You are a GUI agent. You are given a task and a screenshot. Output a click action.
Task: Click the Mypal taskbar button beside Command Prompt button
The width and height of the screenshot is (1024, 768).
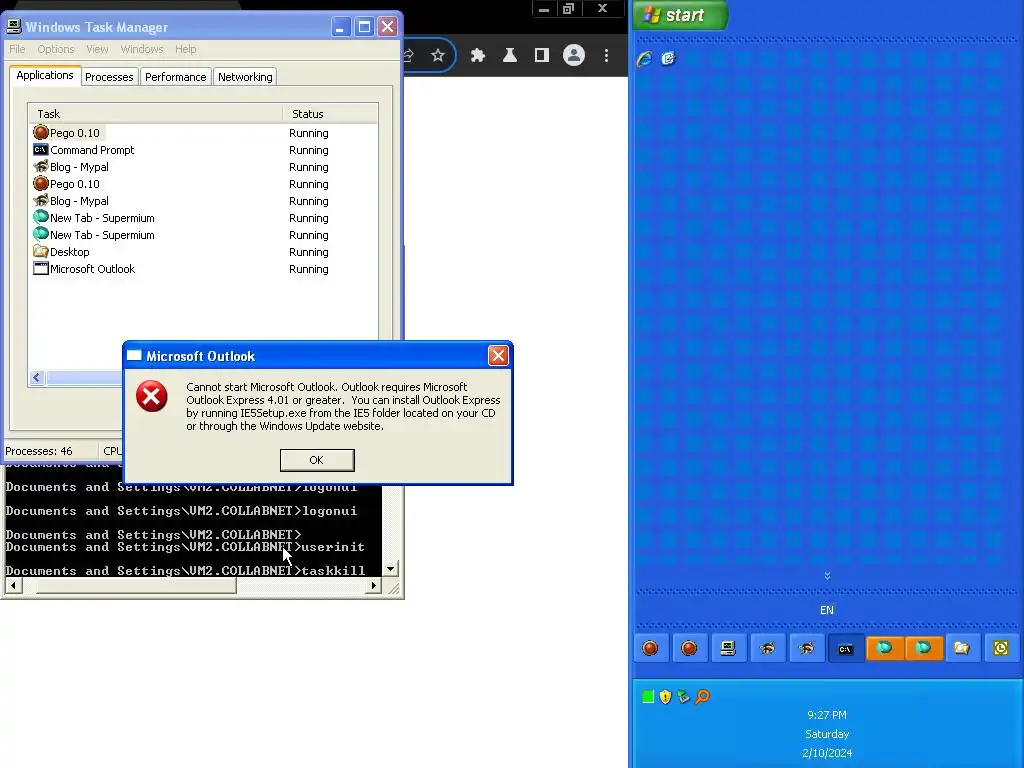tap(807, 648)
